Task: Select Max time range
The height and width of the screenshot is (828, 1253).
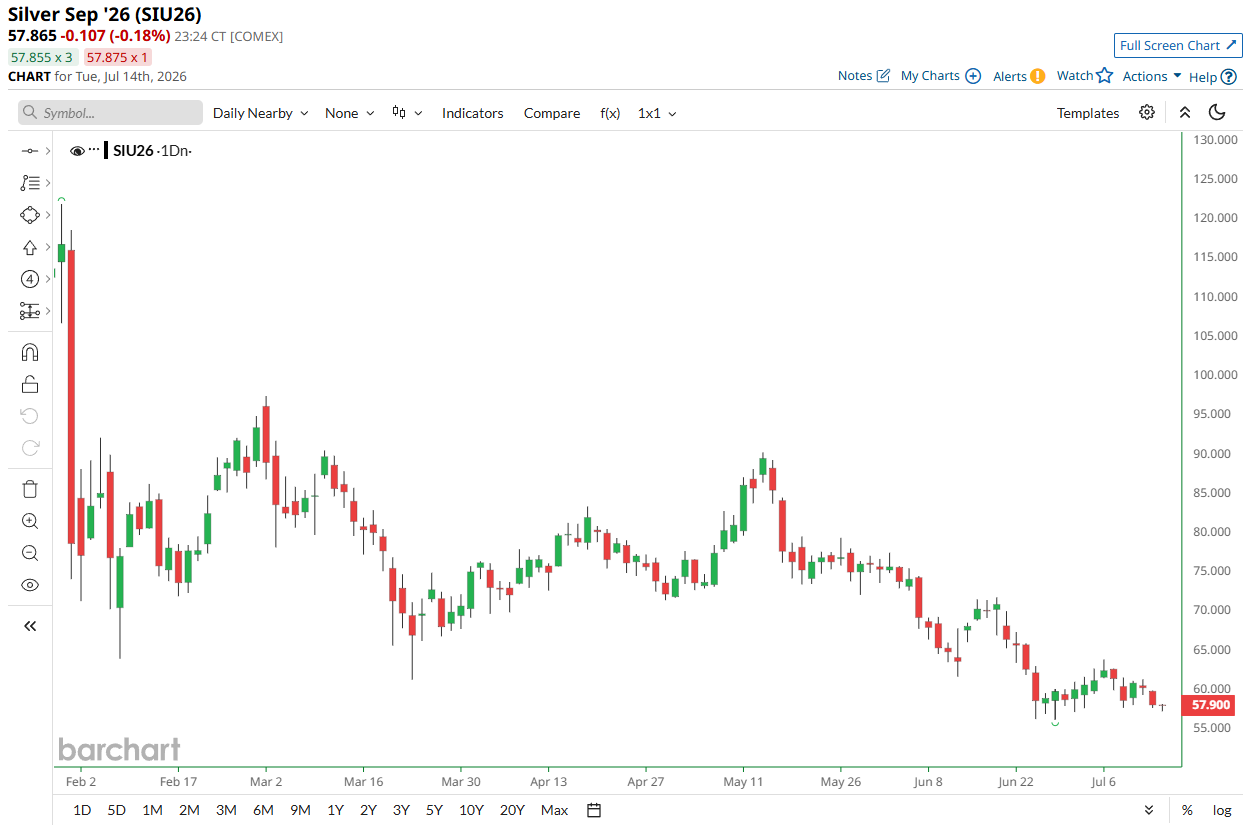Action: click(554, 810)
